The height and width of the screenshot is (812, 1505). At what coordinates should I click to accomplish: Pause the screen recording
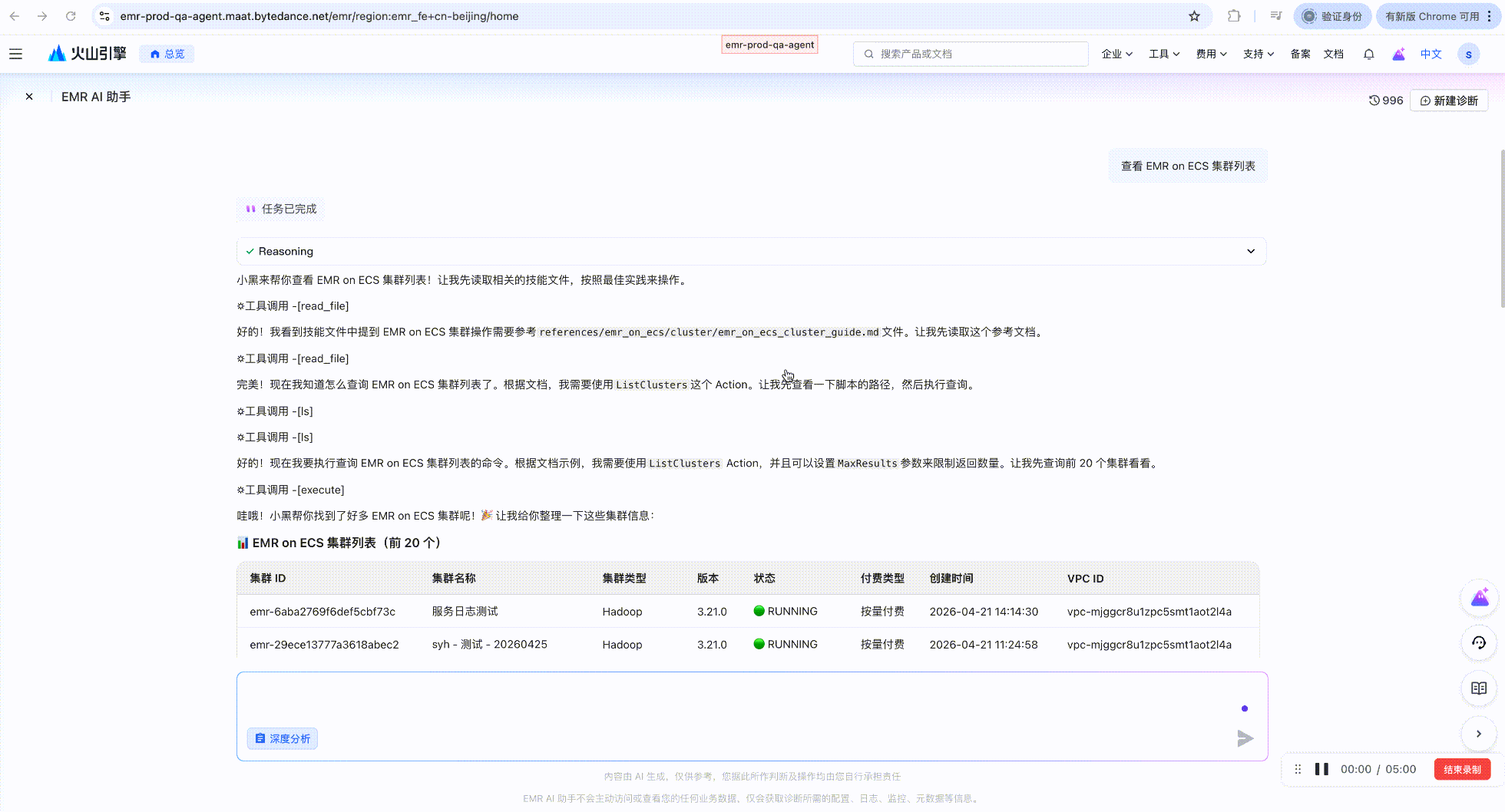point(1321,769)
